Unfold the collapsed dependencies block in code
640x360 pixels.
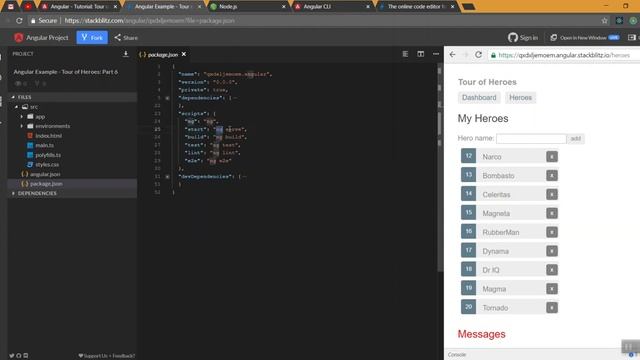coord(167,98)
